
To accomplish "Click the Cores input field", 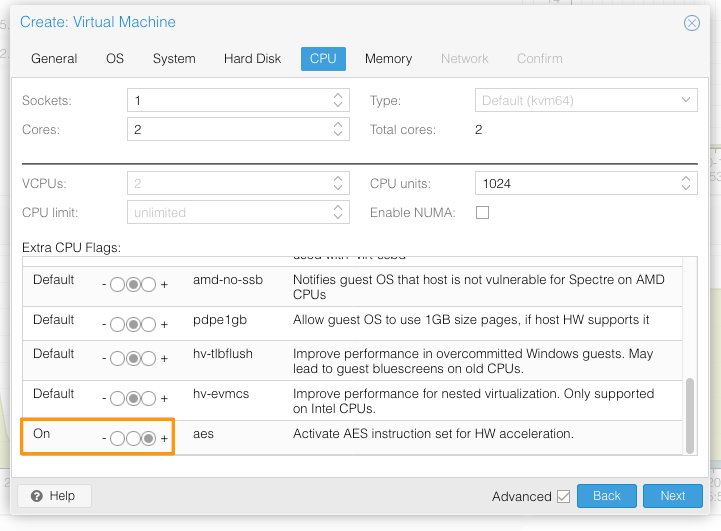I will [228, 129].
